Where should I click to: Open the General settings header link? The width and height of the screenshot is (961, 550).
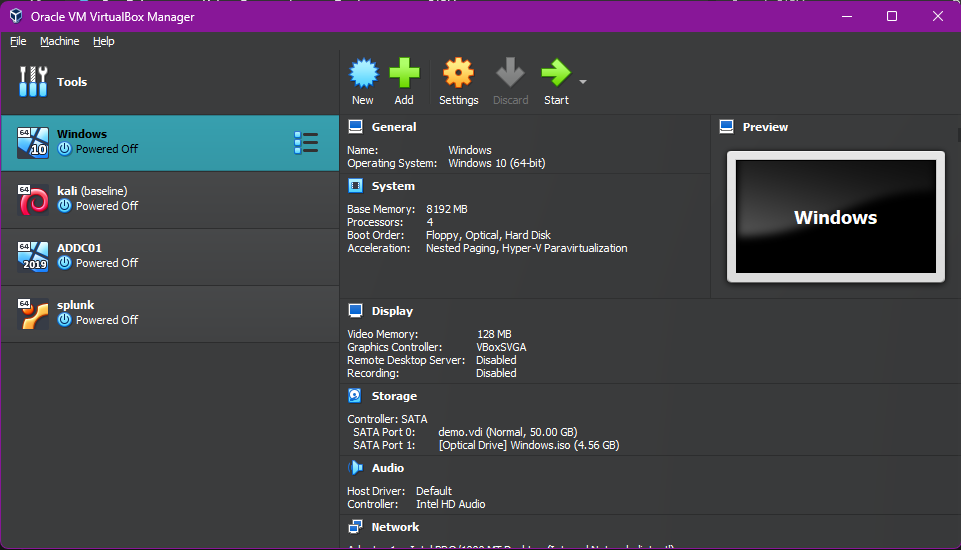393,127
